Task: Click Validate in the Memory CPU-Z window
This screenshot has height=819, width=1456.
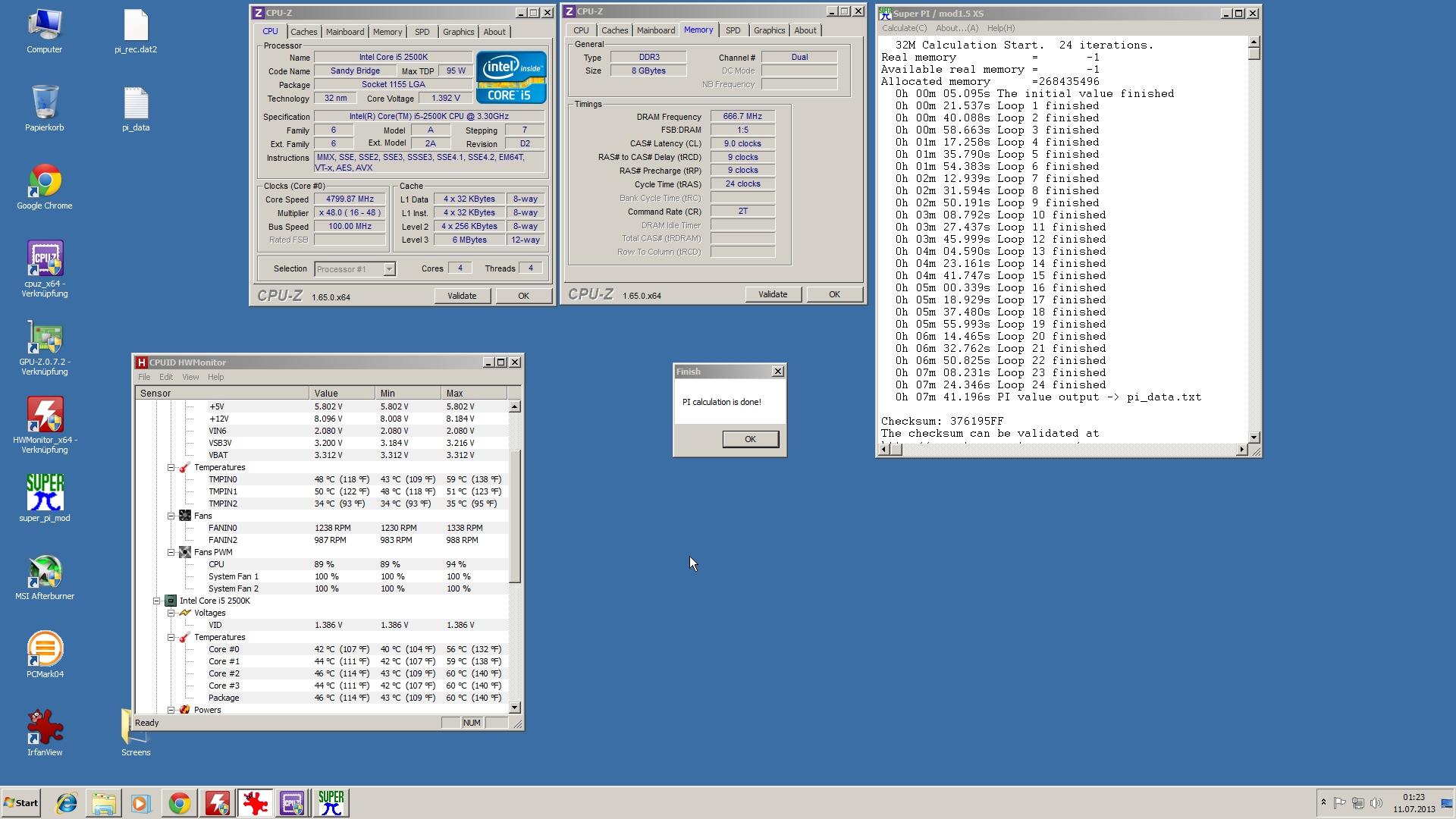Action: (773, 294)
